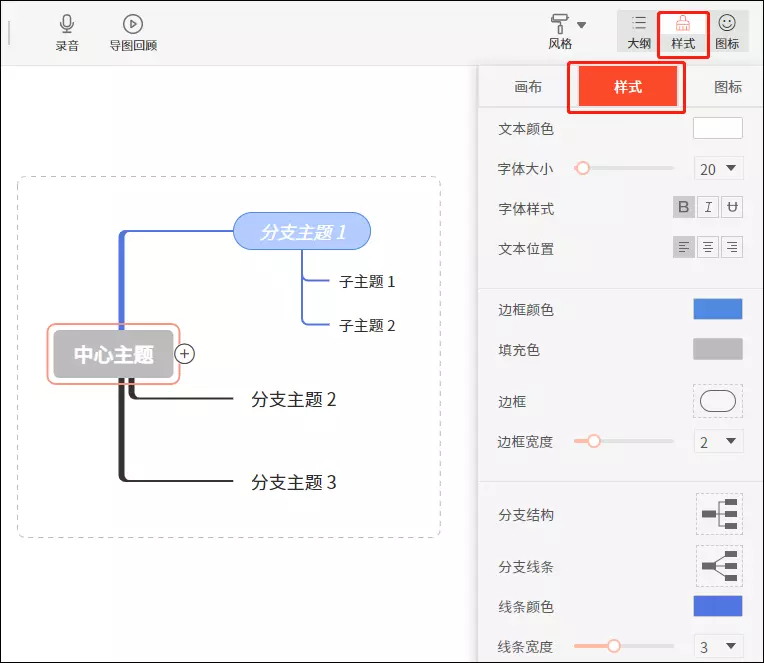Choose the 边框 rounded shape selector

click(718, 401)
